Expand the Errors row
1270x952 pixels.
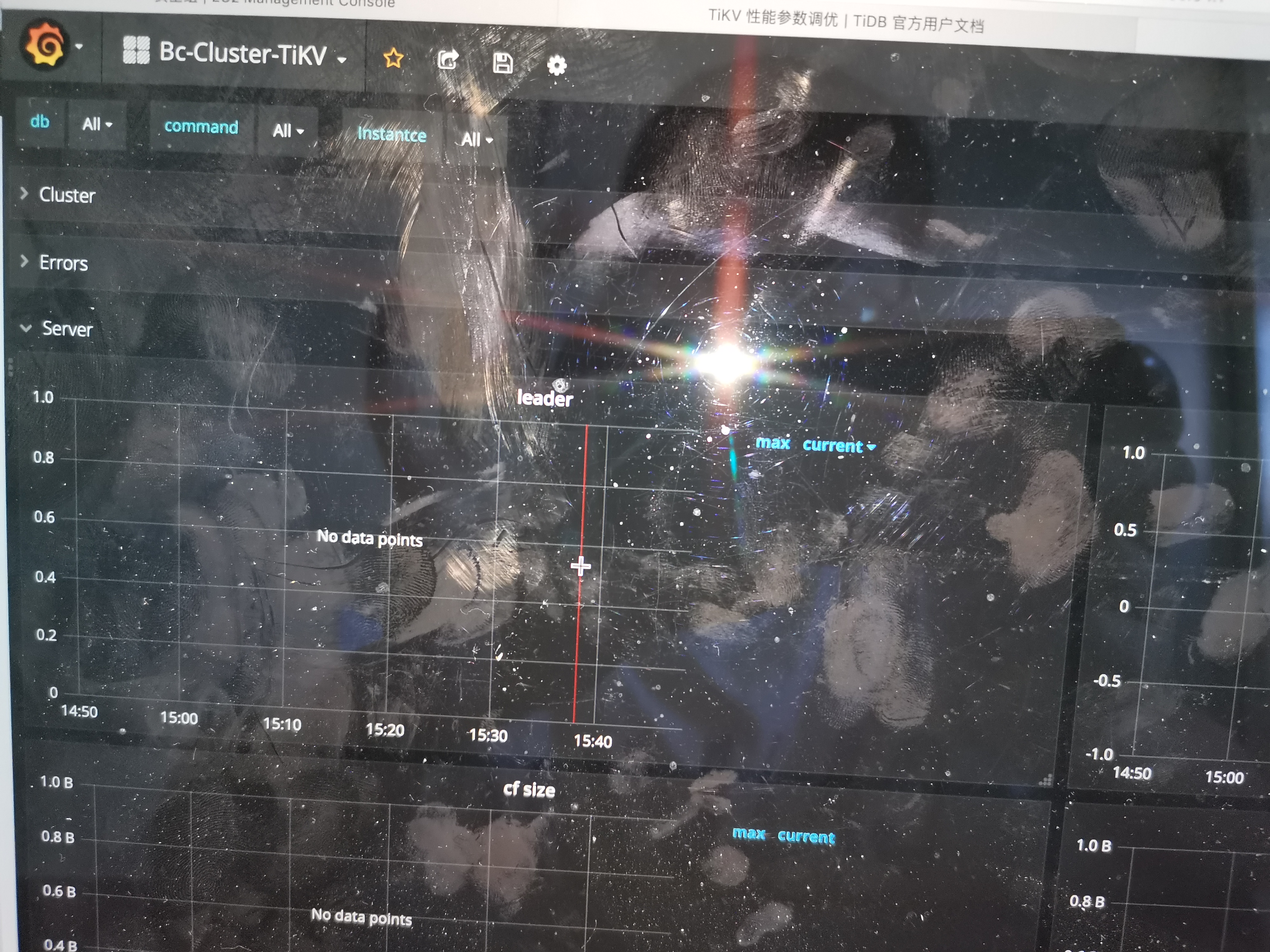(63, 263)
